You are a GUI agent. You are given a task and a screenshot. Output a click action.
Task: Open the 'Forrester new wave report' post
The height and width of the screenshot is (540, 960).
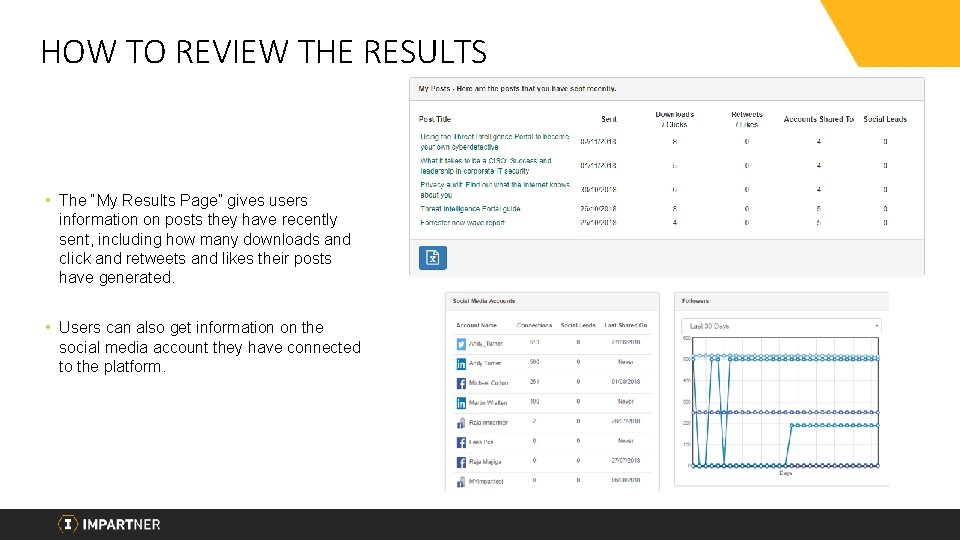tap(462, 223)
